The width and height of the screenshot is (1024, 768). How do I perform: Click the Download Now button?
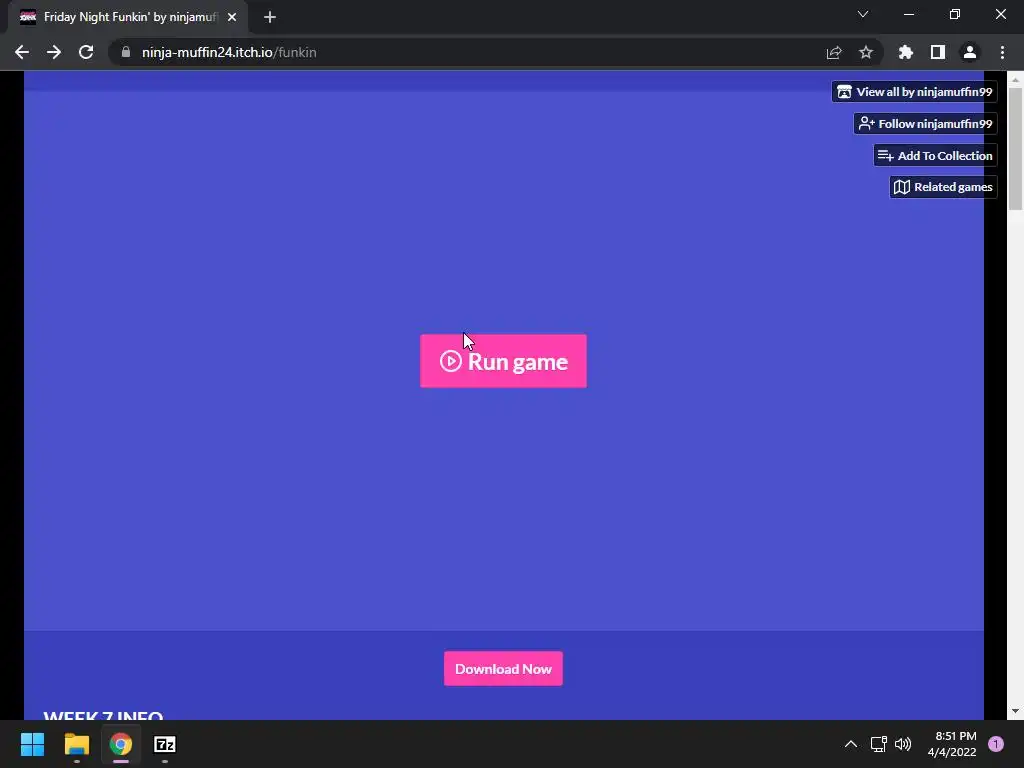click(503, 669)
